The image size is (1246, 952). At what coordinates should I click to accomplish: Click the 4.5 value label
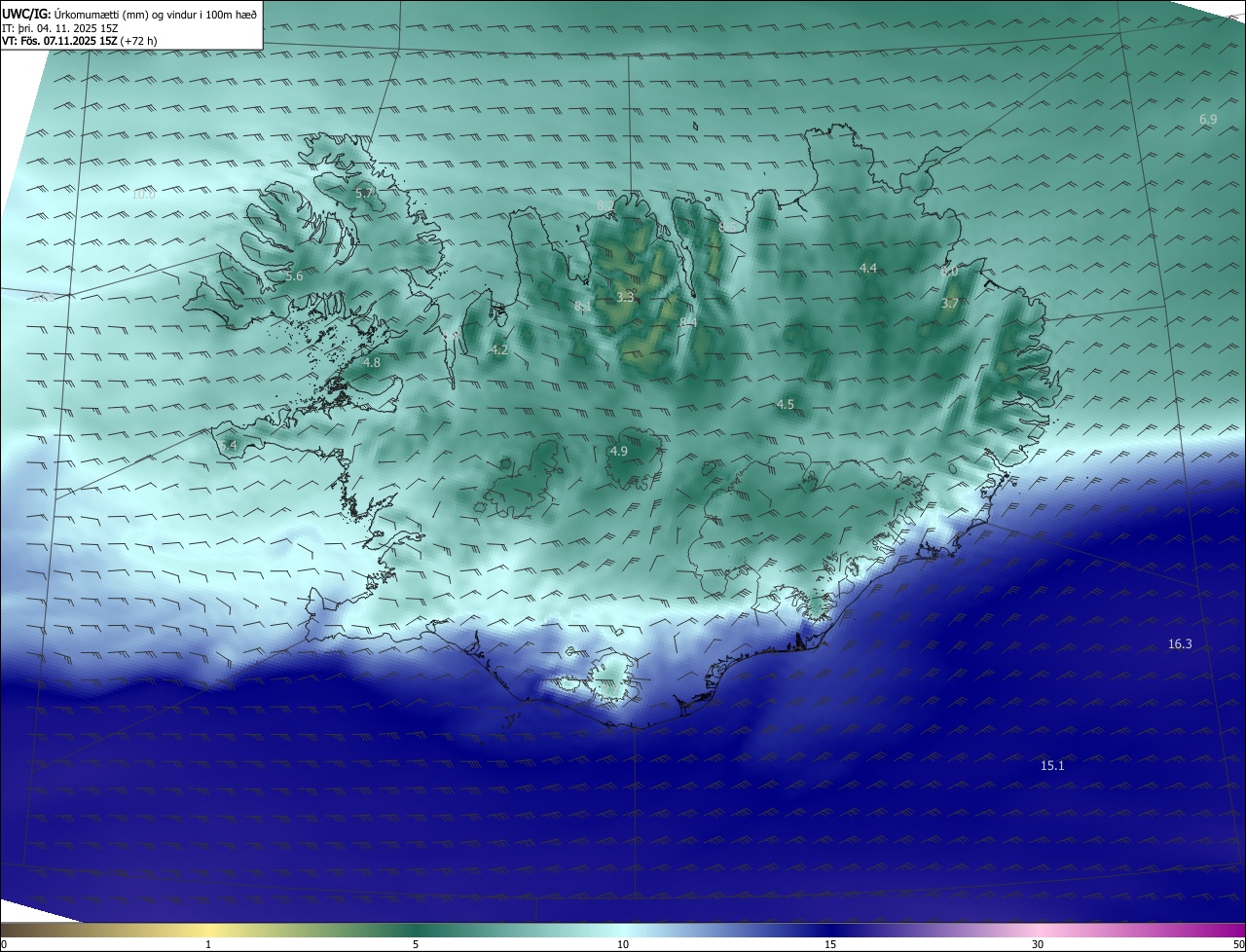coord(786,404)
